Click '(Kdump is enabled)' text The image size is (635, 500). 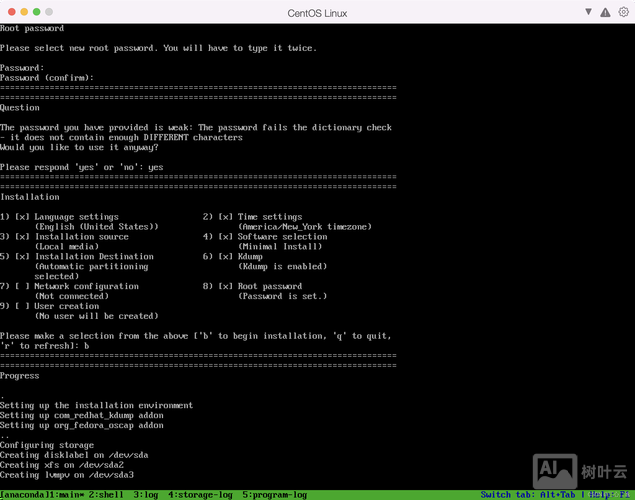click(282, 266)
